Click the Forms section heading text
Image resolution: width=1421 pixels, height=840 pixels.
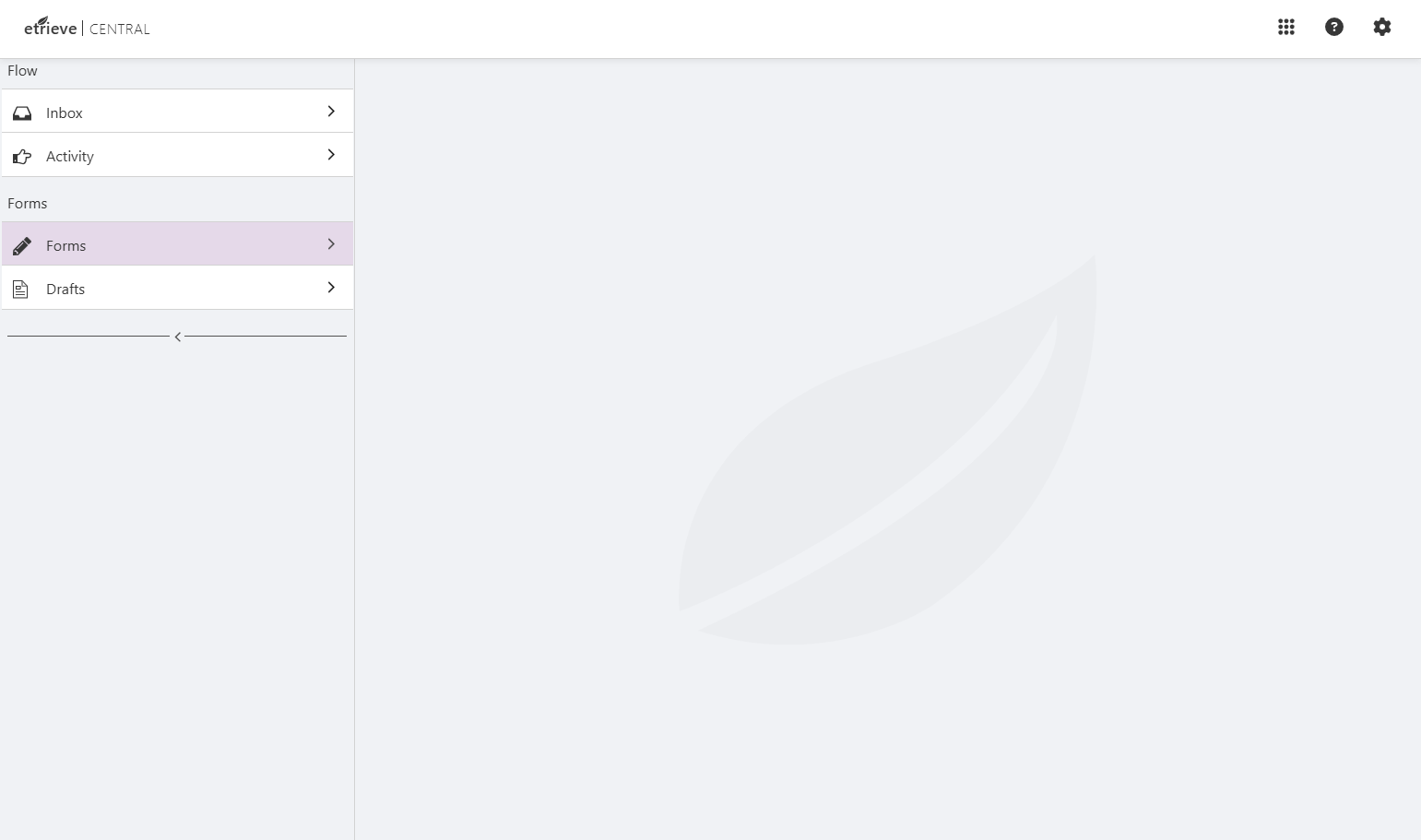coord(28,203)
